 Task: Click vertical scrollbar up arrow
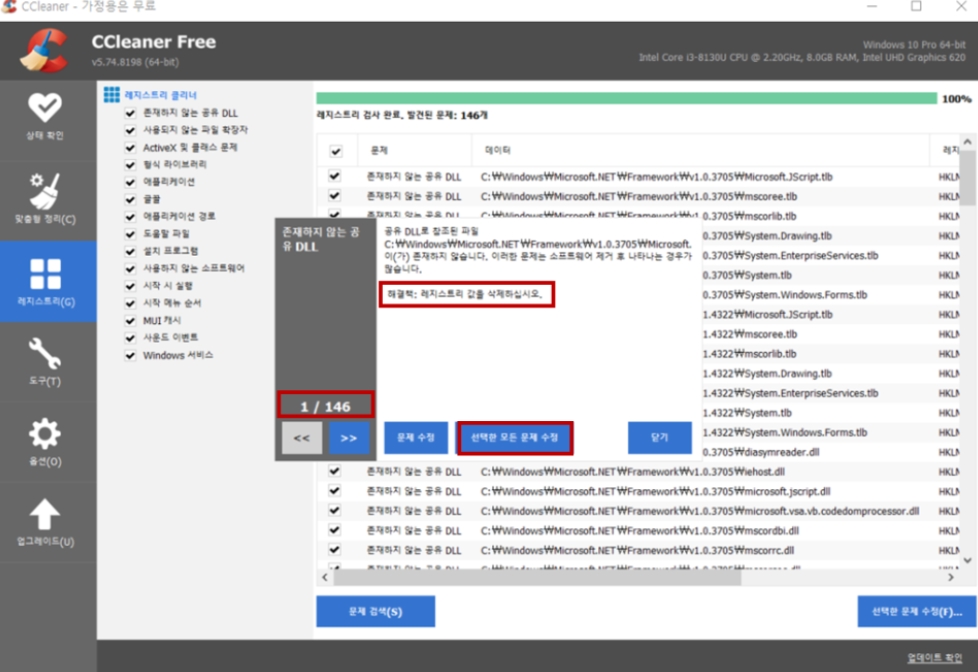[x=967, y=142]
